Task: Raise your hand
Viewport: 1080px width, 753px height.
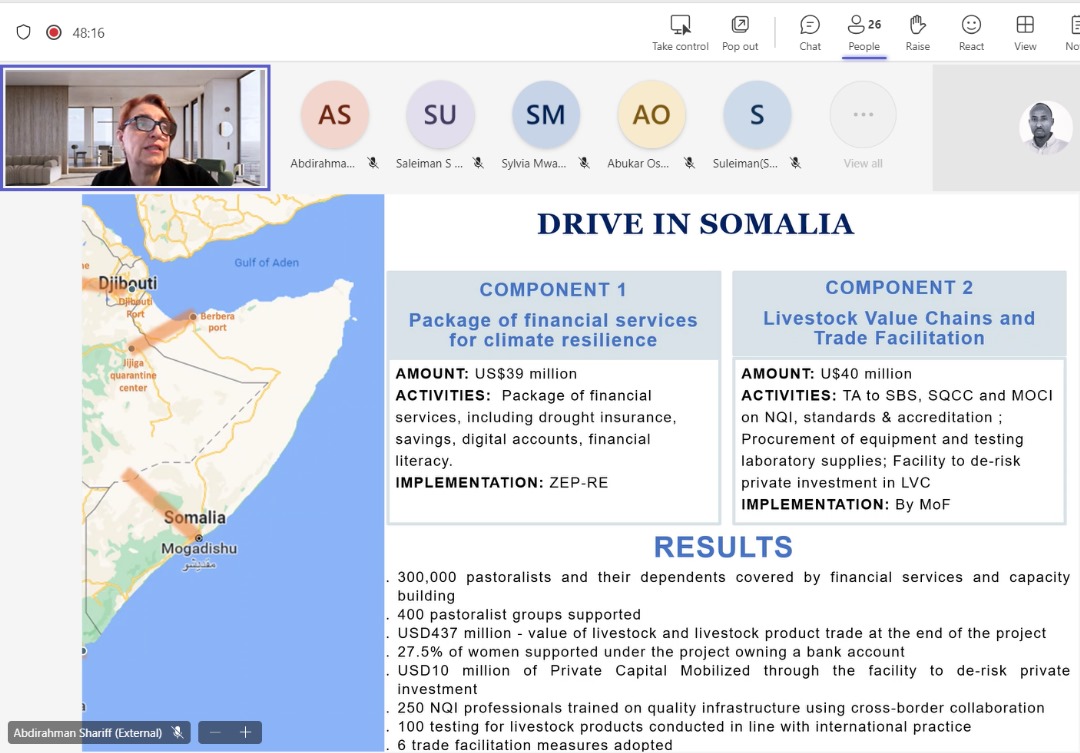Action: pos(917,33)
